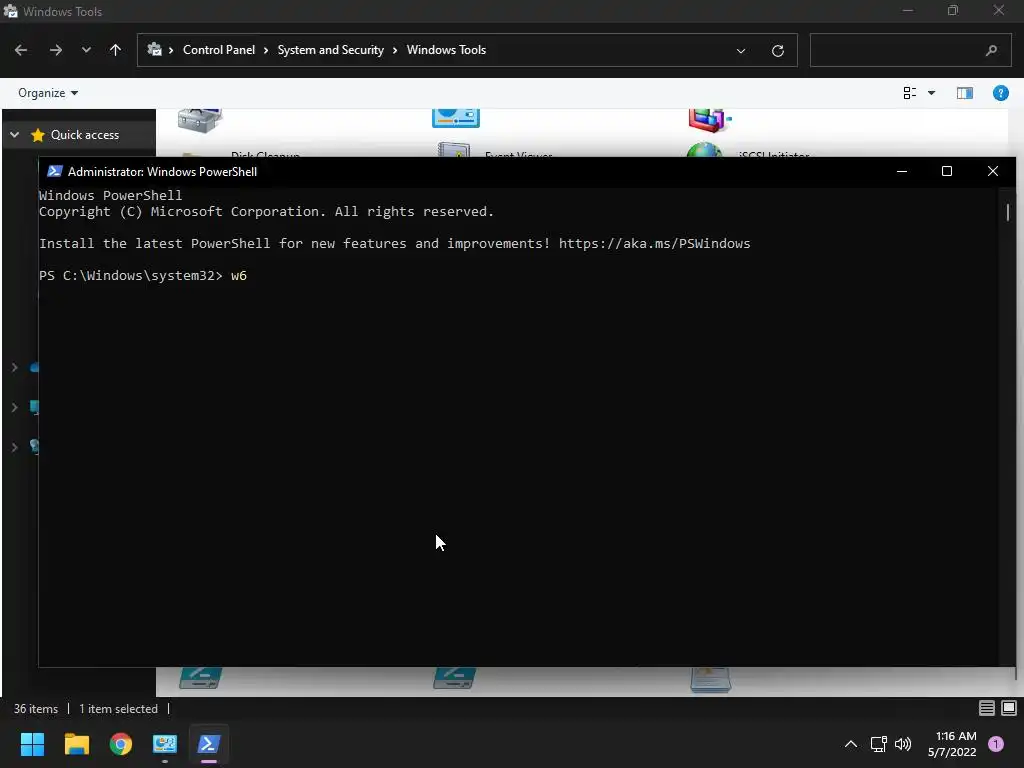Click the toolbox icon in Windows Tools
This screenshot has width=1024, height=768.
coord(200,120)
